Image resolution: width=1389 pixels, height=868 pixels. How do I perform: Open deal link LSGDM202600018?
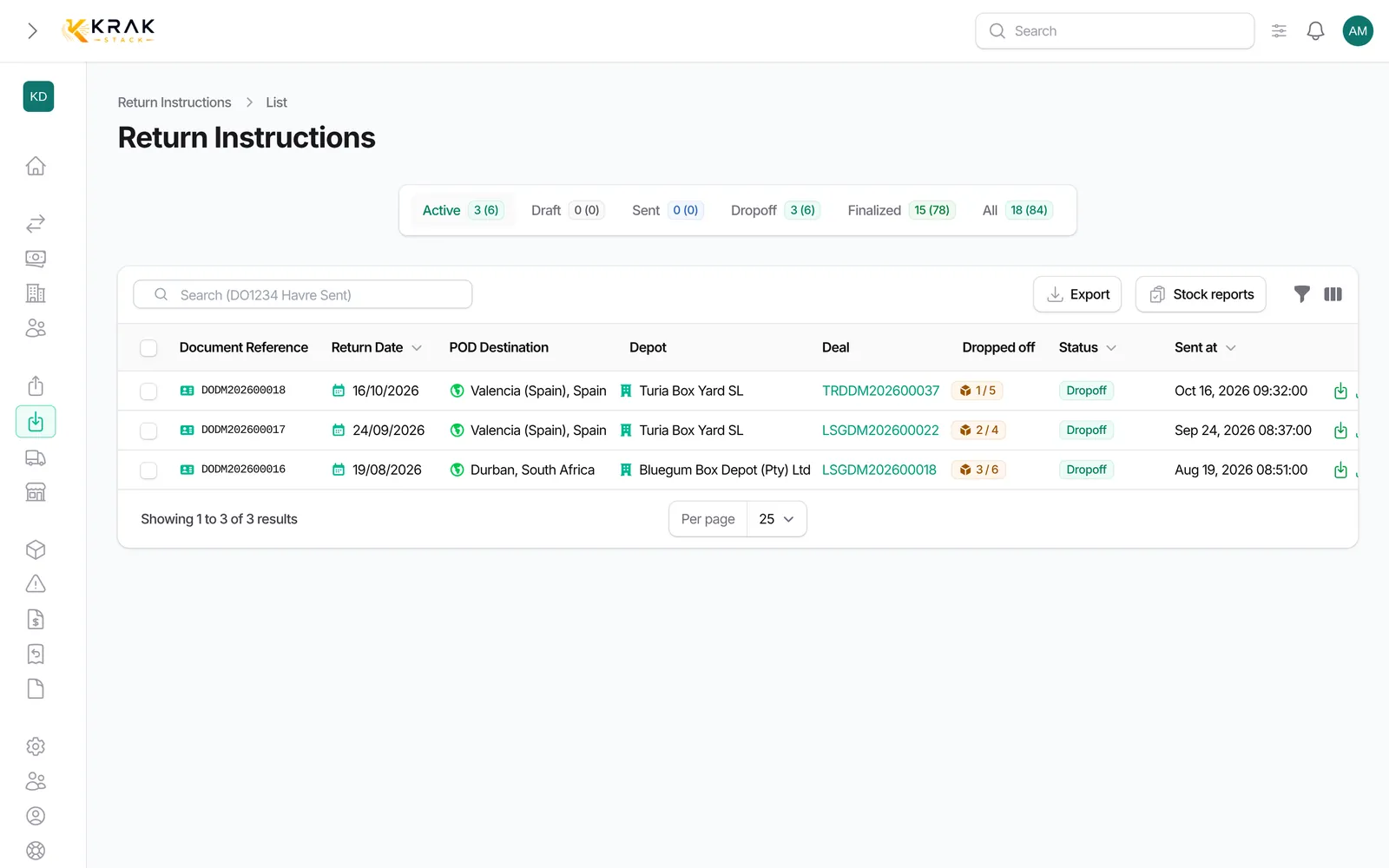pyautogui.click(x=879, y=470)
